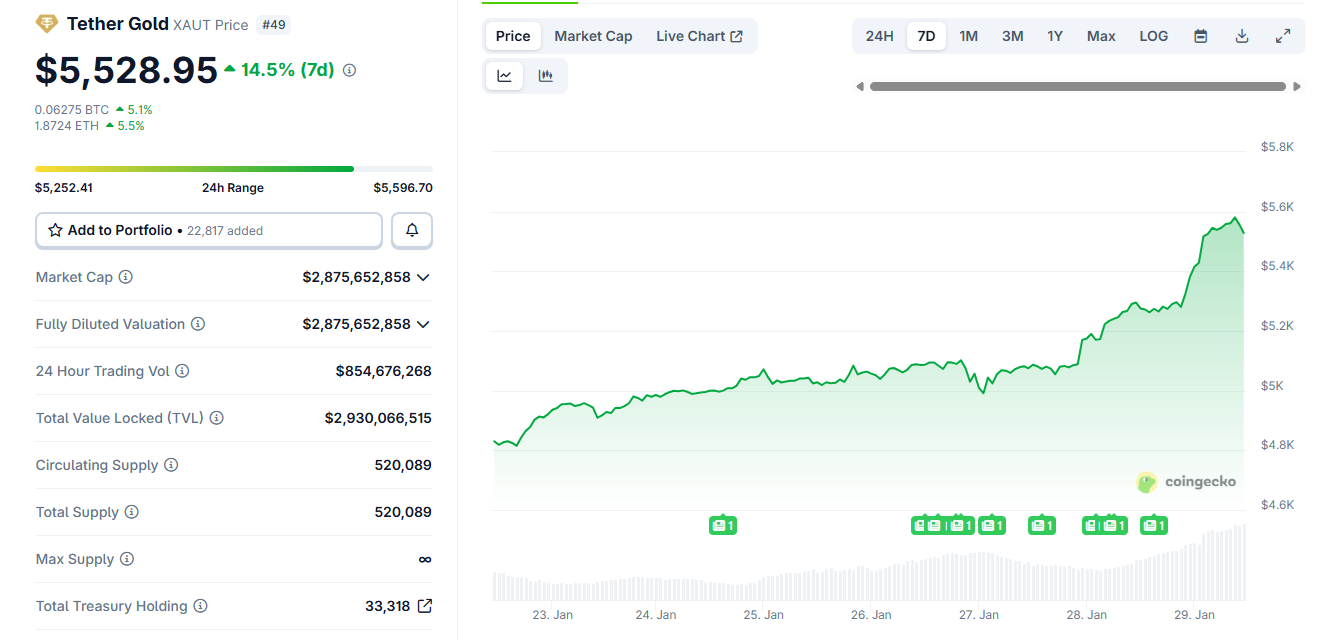The image size is (1320, 640).
Task: Download the chart data
Action: pyautogui.click(x=1242, y=36)
